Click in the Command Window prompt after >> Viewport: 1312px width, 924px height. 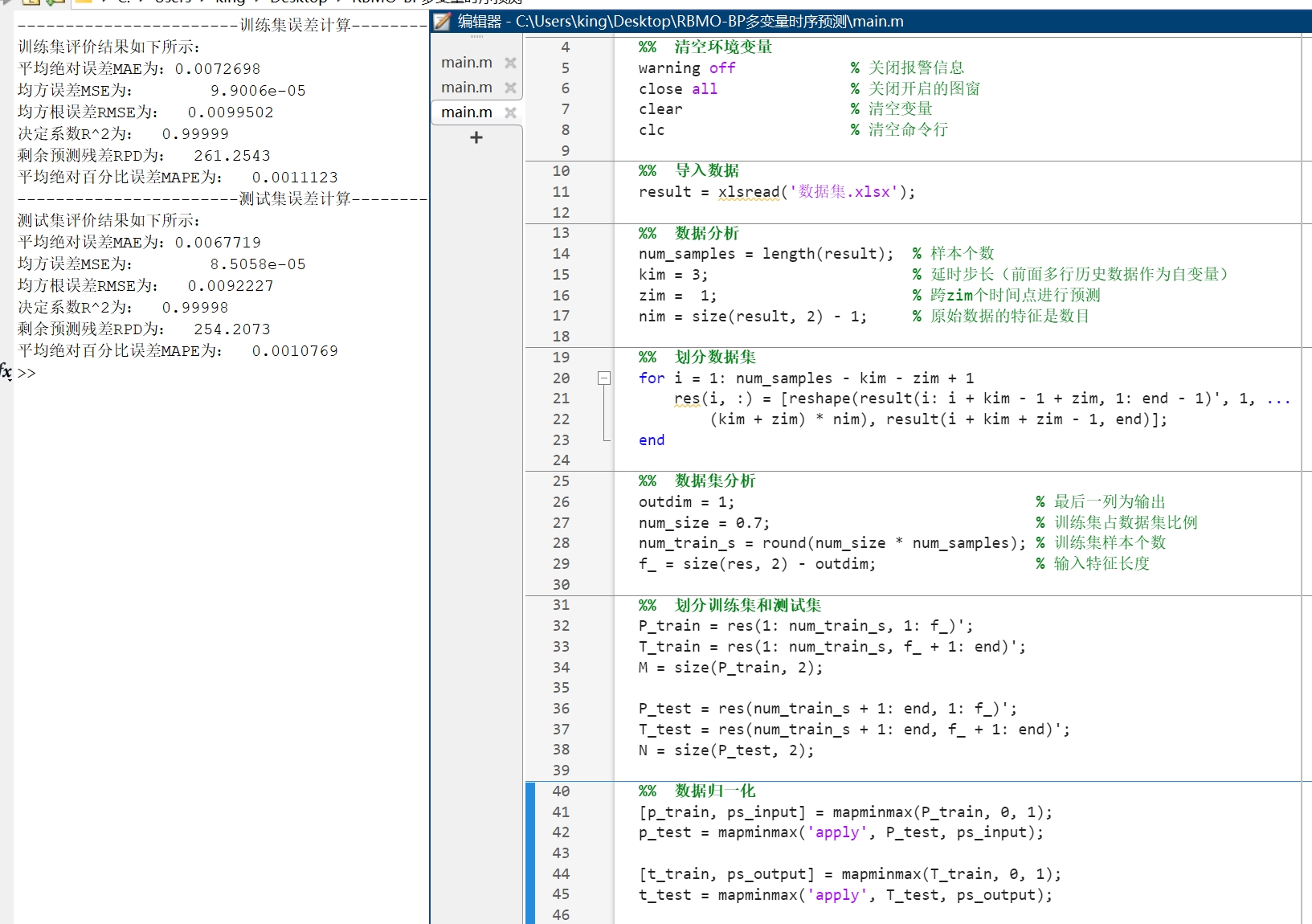[x=48, y=373]
